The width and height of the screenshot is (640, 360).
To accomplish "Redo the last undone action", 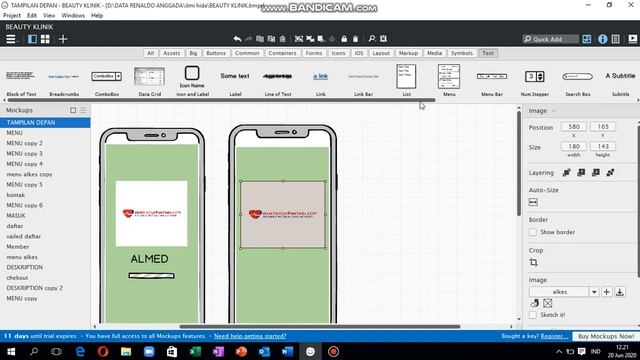I will click(x=248, y=39).
